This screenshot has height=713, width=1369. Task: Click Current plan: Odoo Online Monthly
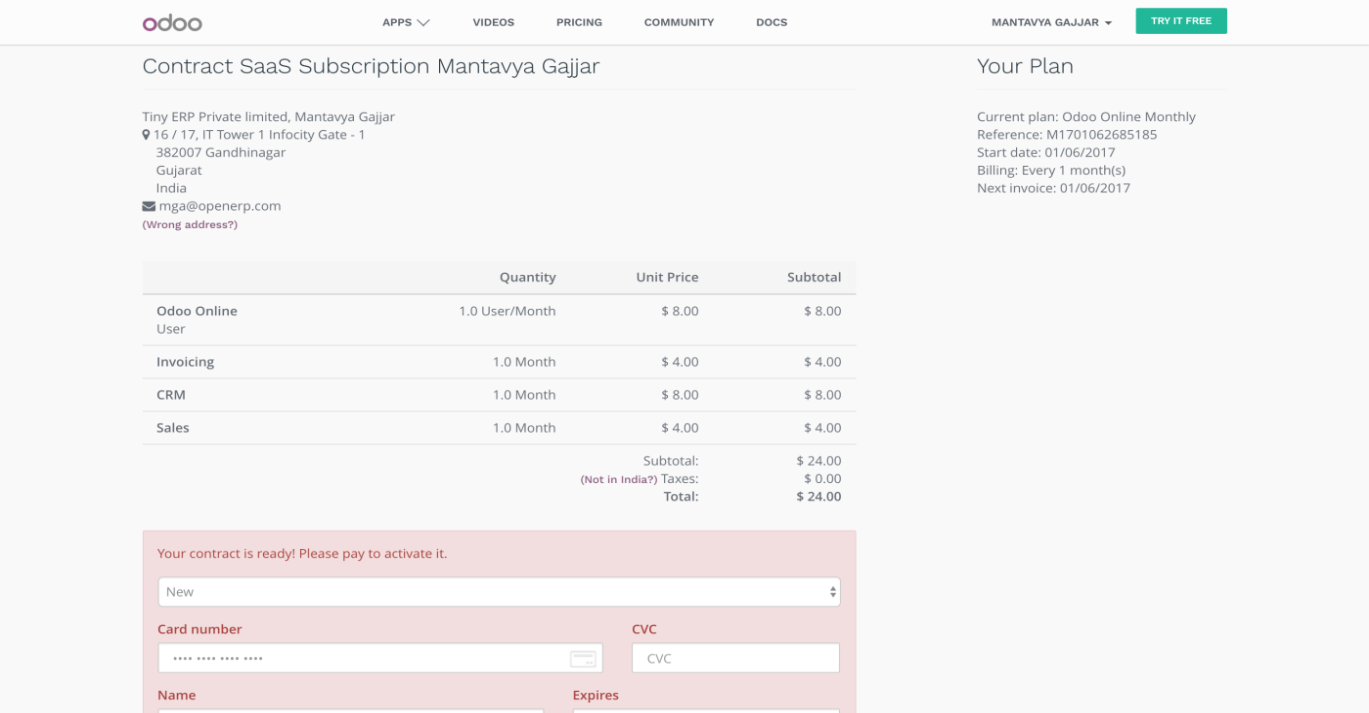pyautogui.click(x=1086, y=117)
